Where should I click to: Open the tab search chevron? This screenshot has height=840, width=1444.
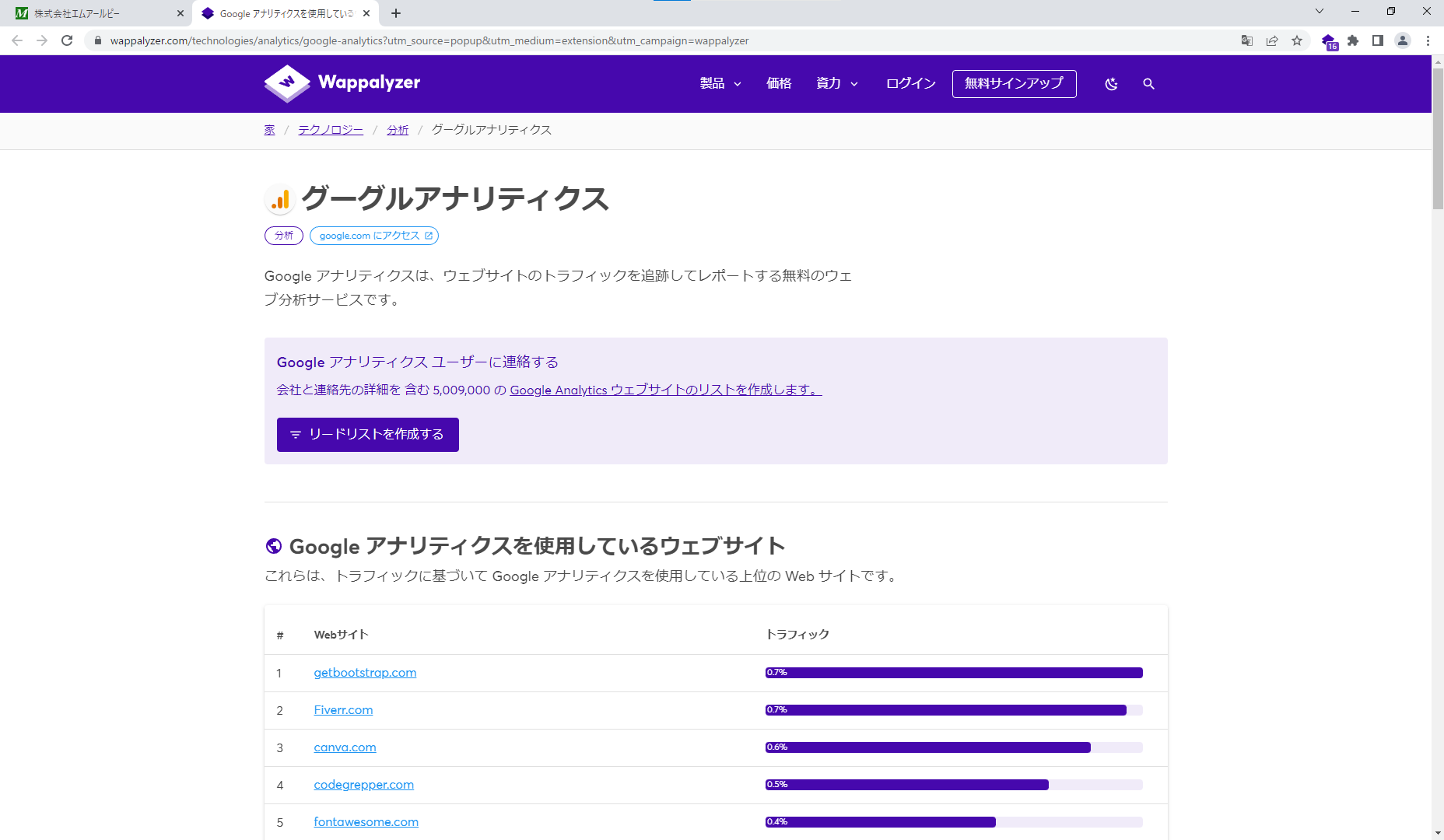point(1319,12)
